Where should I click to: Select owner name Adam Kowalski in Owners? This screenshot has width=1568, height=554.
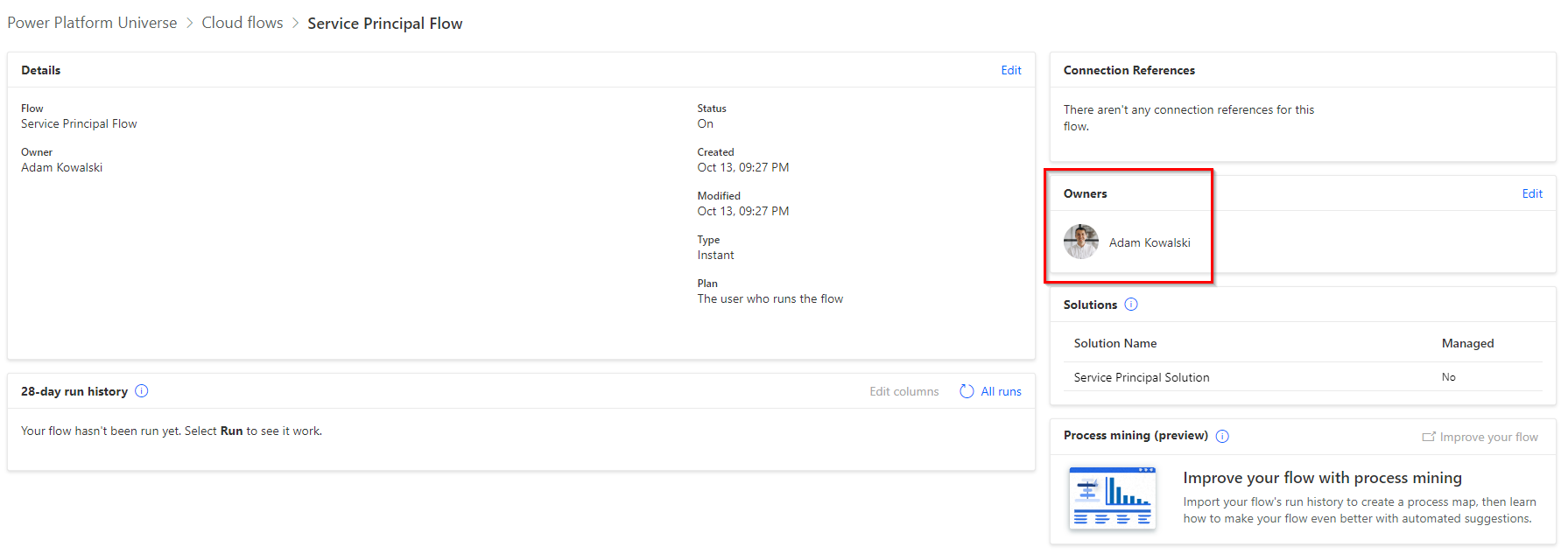[1150, 242]
